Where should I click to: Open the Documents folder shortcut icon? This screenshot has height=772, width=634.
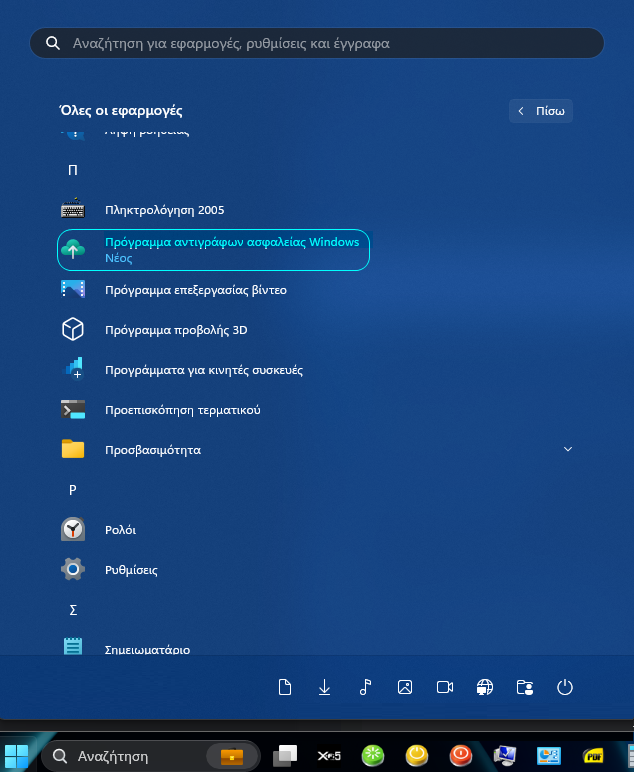click(x=285, y=687)
